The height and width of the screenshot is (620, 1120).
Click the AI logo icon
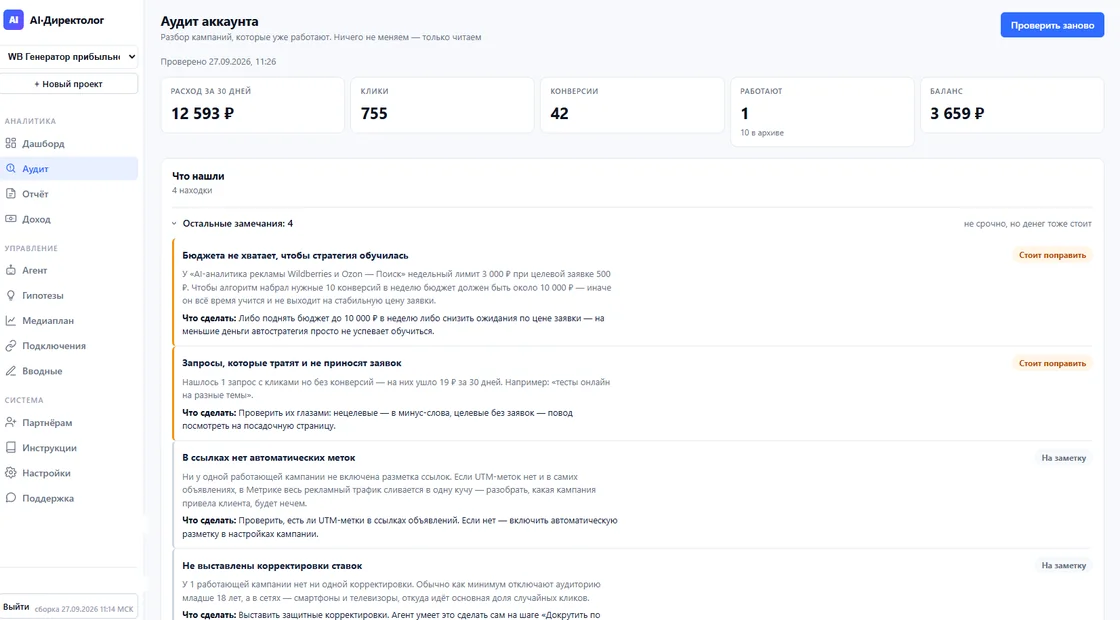tap(14, 20)
